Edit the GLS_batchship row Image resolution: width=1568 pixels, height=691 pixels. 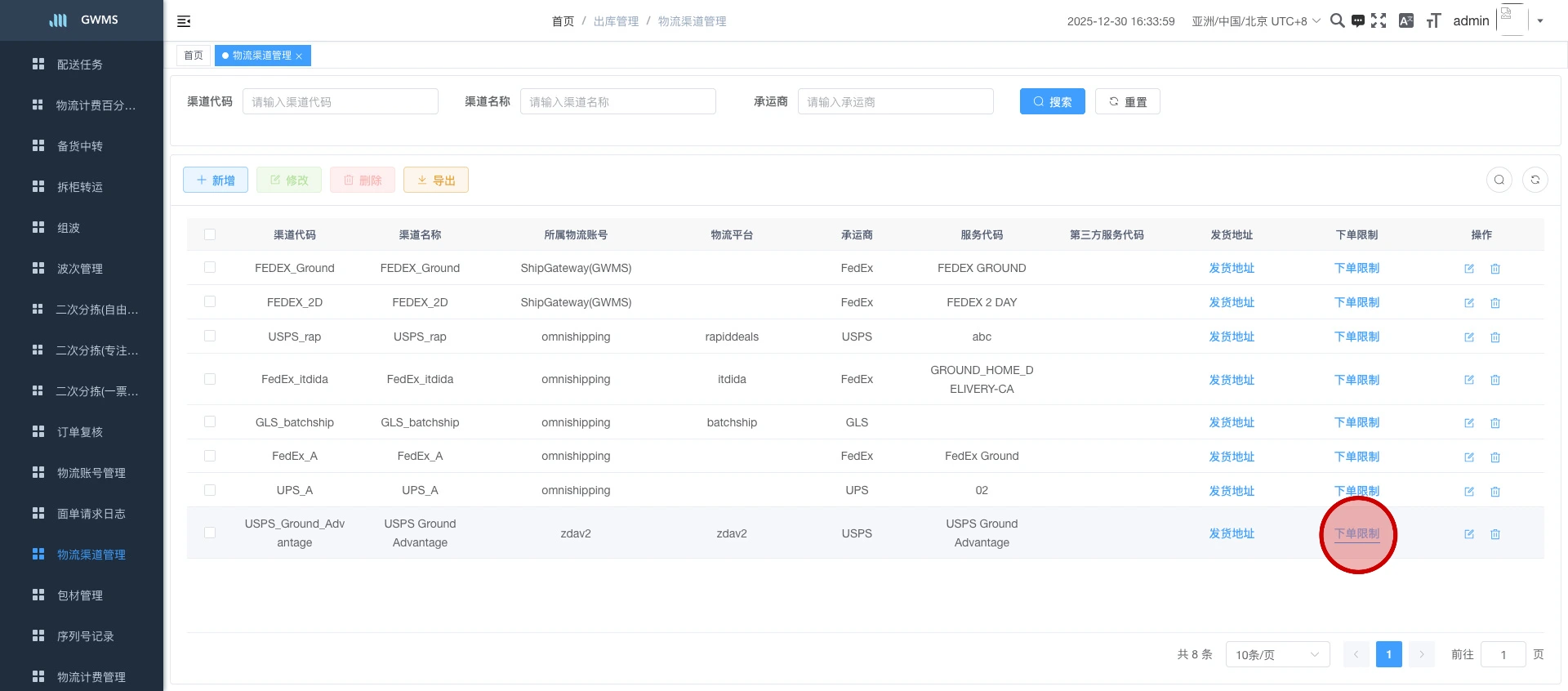coord(1469,423)
